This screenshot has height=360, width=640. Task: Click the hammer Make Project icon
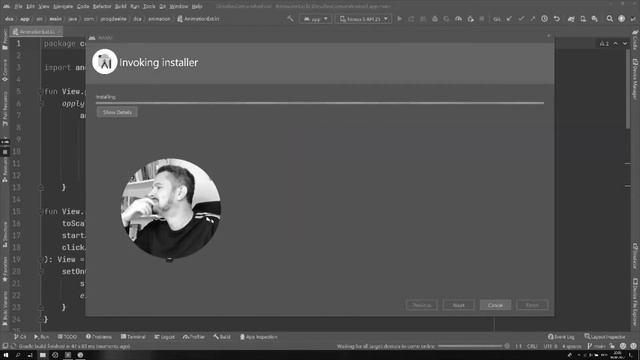tap(290, 19)
